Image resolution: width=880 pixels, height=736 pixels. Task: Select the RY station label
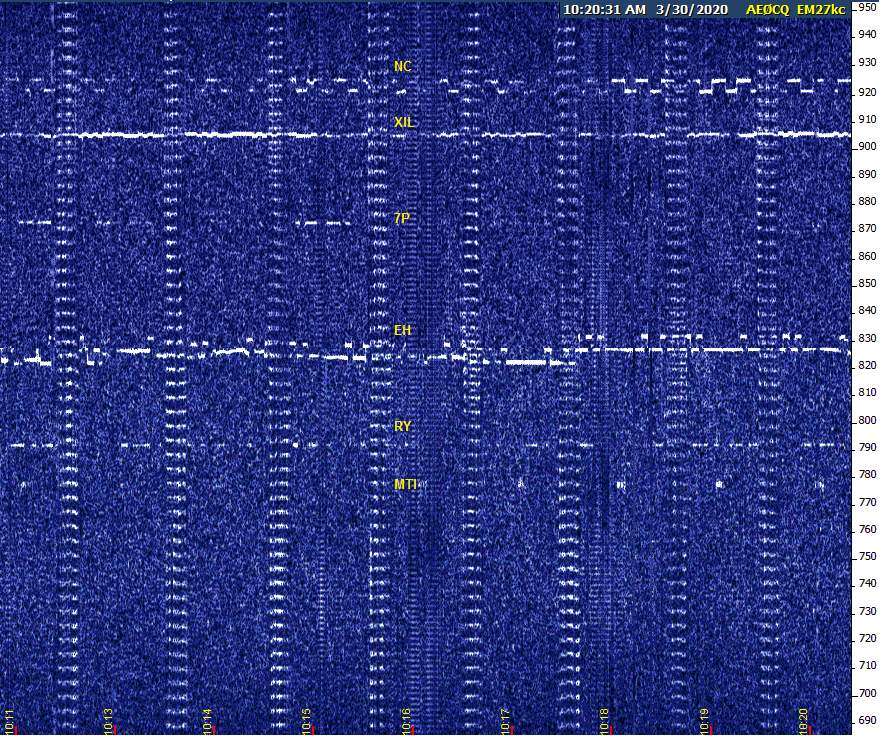point(402,426)
